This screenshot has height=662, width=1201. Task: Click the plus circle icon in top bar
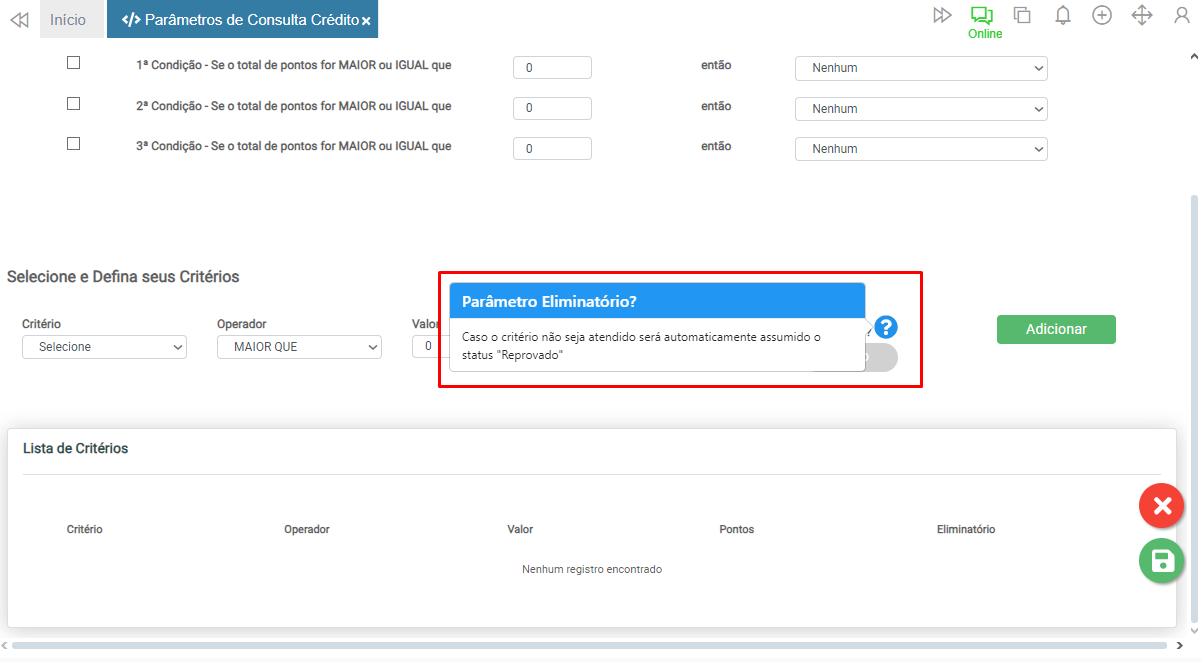click(1102, 15)
